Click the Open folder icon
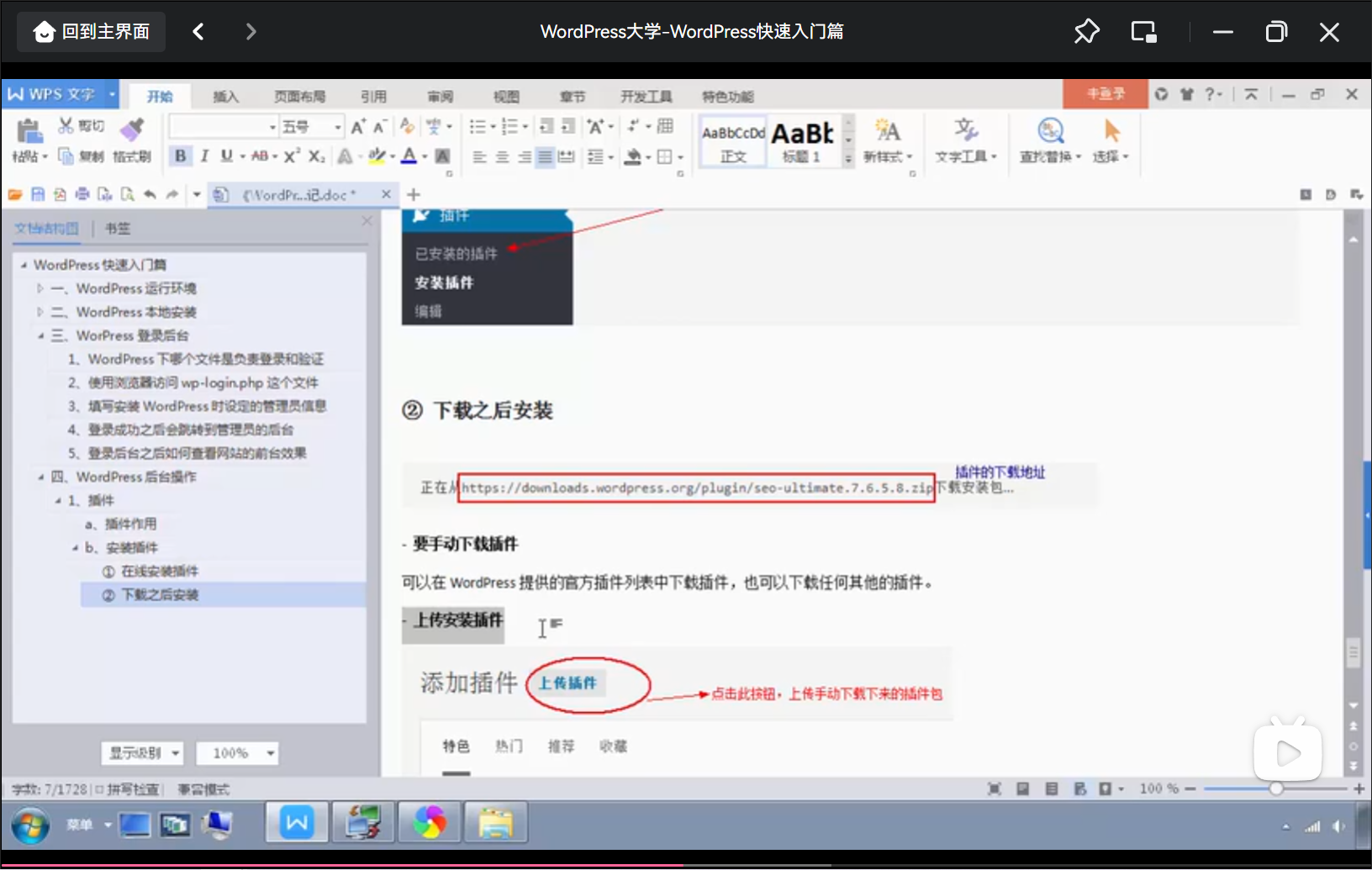 15,195
